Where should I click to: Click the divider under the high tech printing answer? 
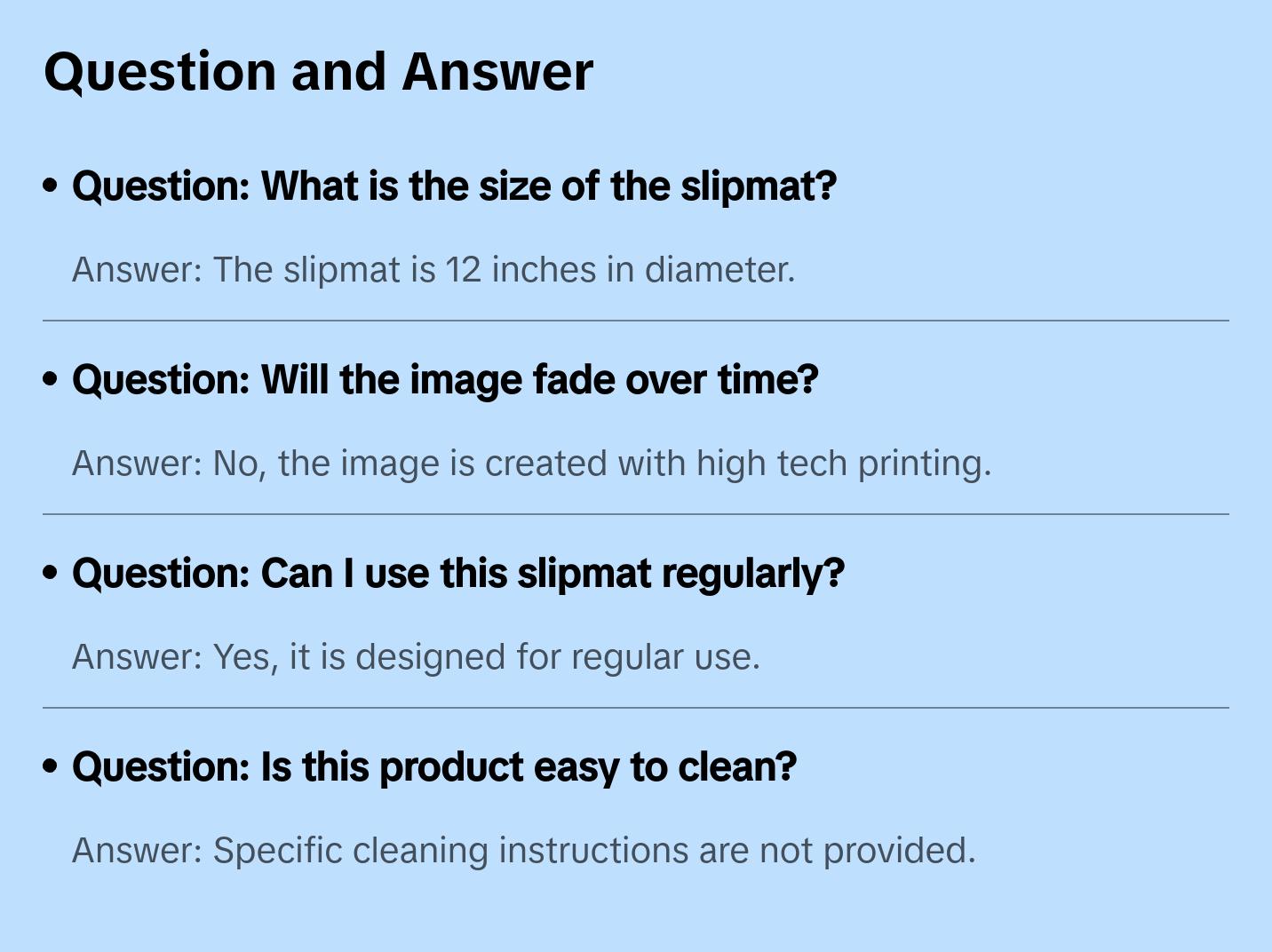click(x=635, y=514)
